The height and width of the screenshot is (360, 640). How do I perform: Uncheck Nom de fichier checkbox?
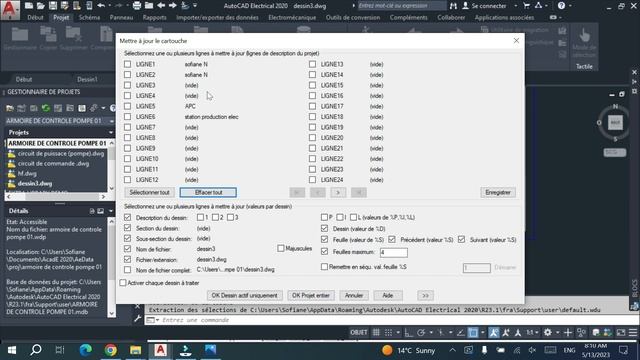127,249
